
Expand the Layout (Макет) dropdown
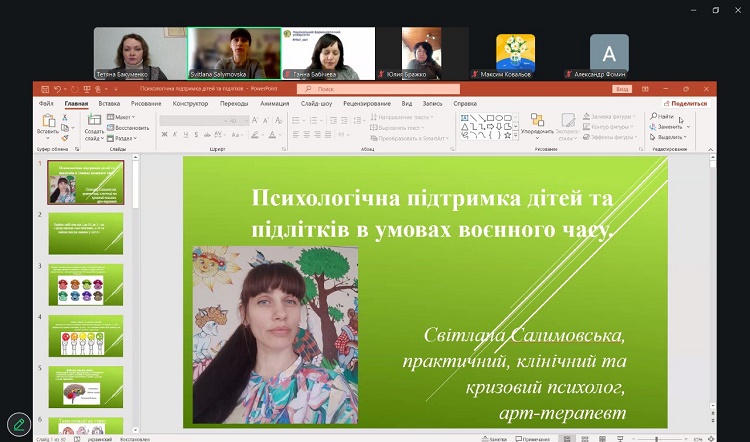(124, 116)
